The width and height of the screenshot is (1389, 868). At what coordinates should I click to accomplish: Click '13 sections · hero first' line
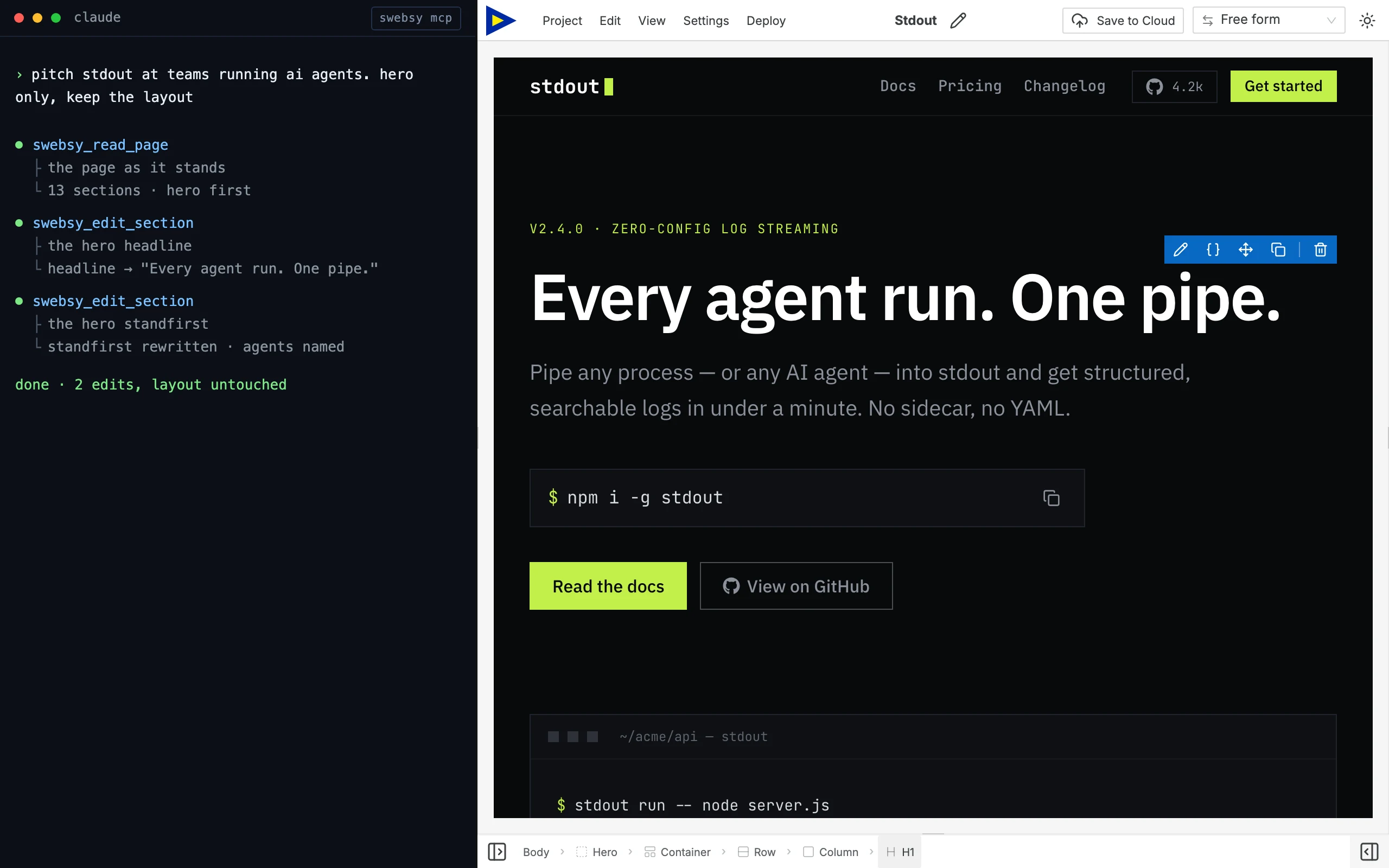coord(149,190)
